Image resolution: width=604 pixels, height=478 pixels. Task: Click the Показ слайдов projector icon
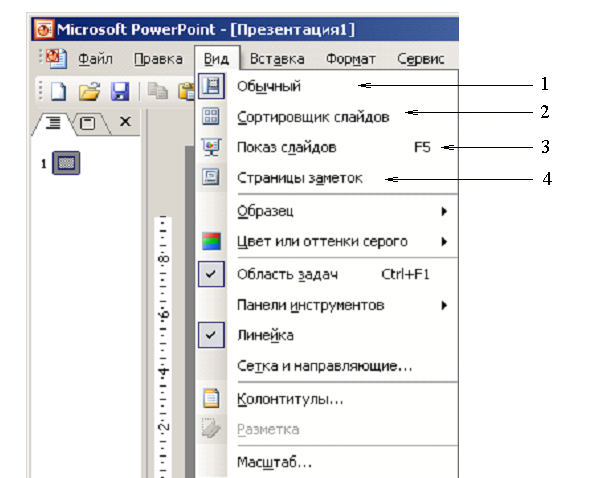[x=211, y=147]
